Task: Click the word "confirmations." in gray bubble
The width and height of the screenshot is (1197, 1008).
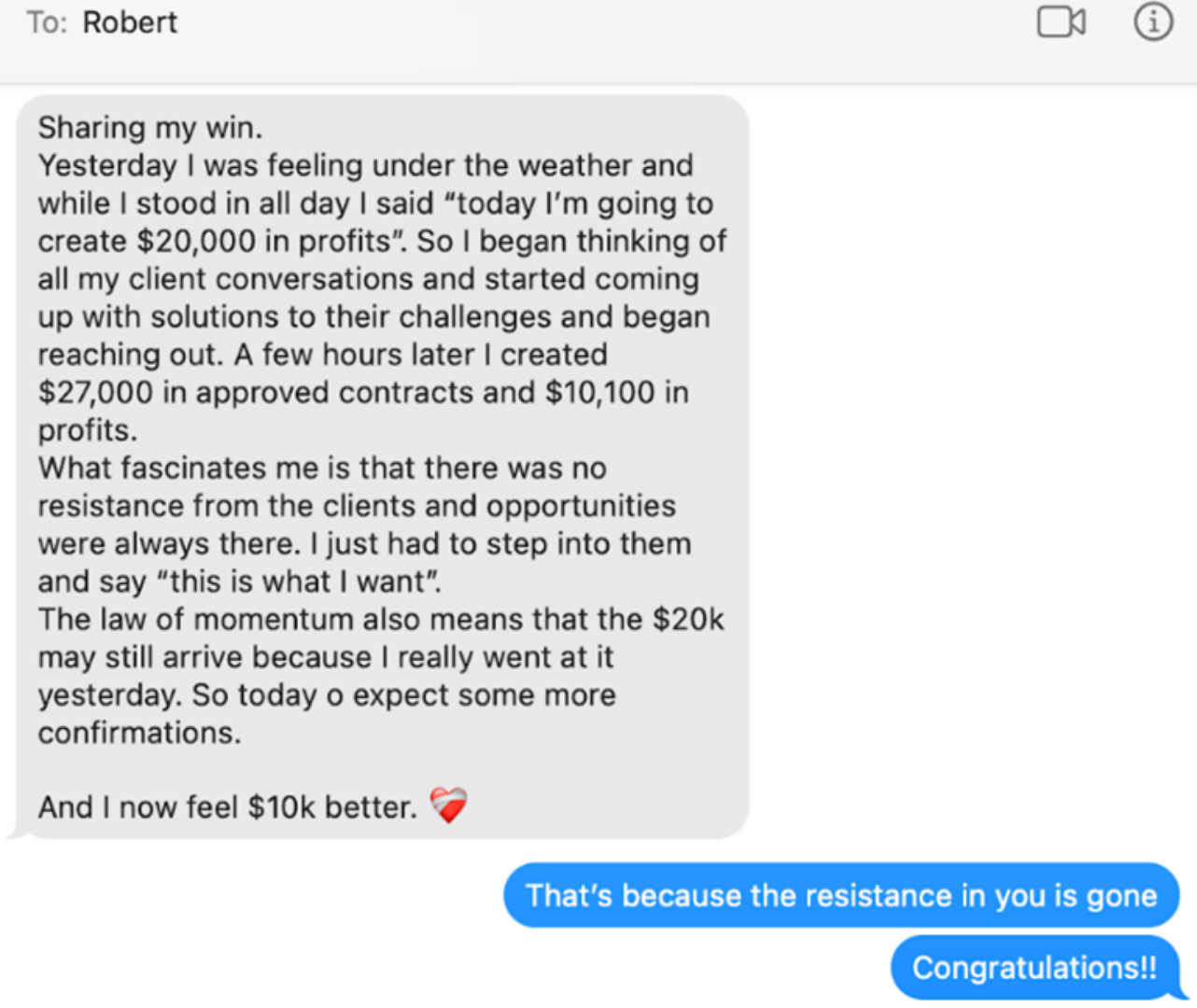Action: click(x=139, y=733)
